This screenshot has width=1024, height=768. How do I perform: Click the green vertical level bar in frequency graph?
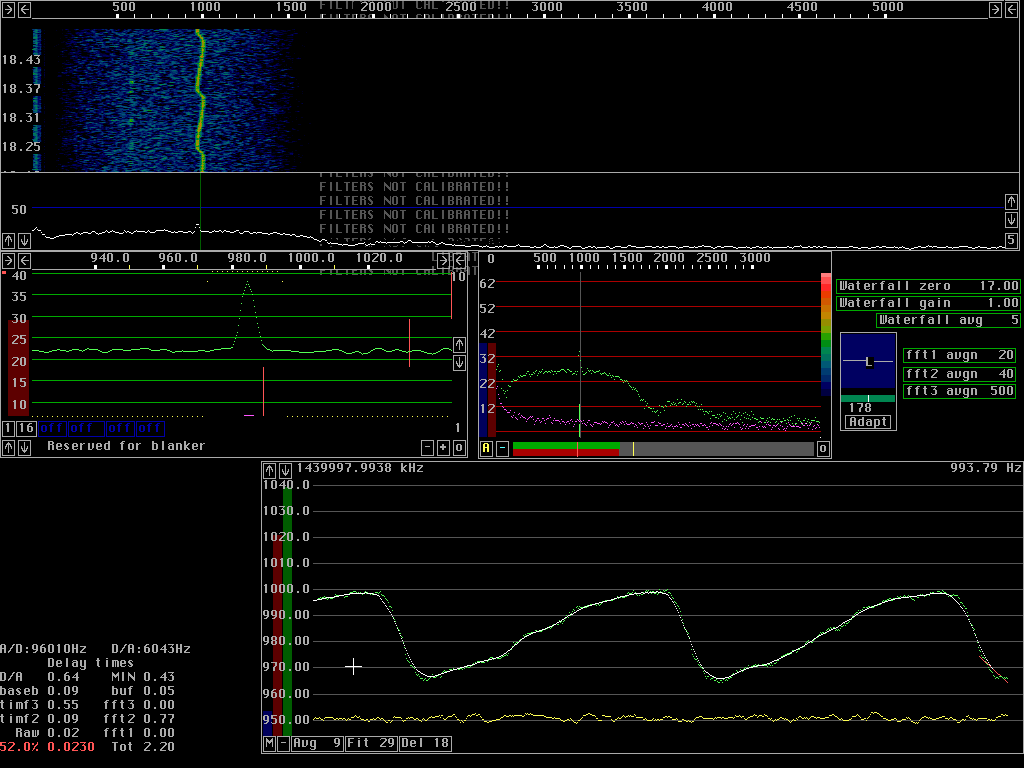[287, 611]
